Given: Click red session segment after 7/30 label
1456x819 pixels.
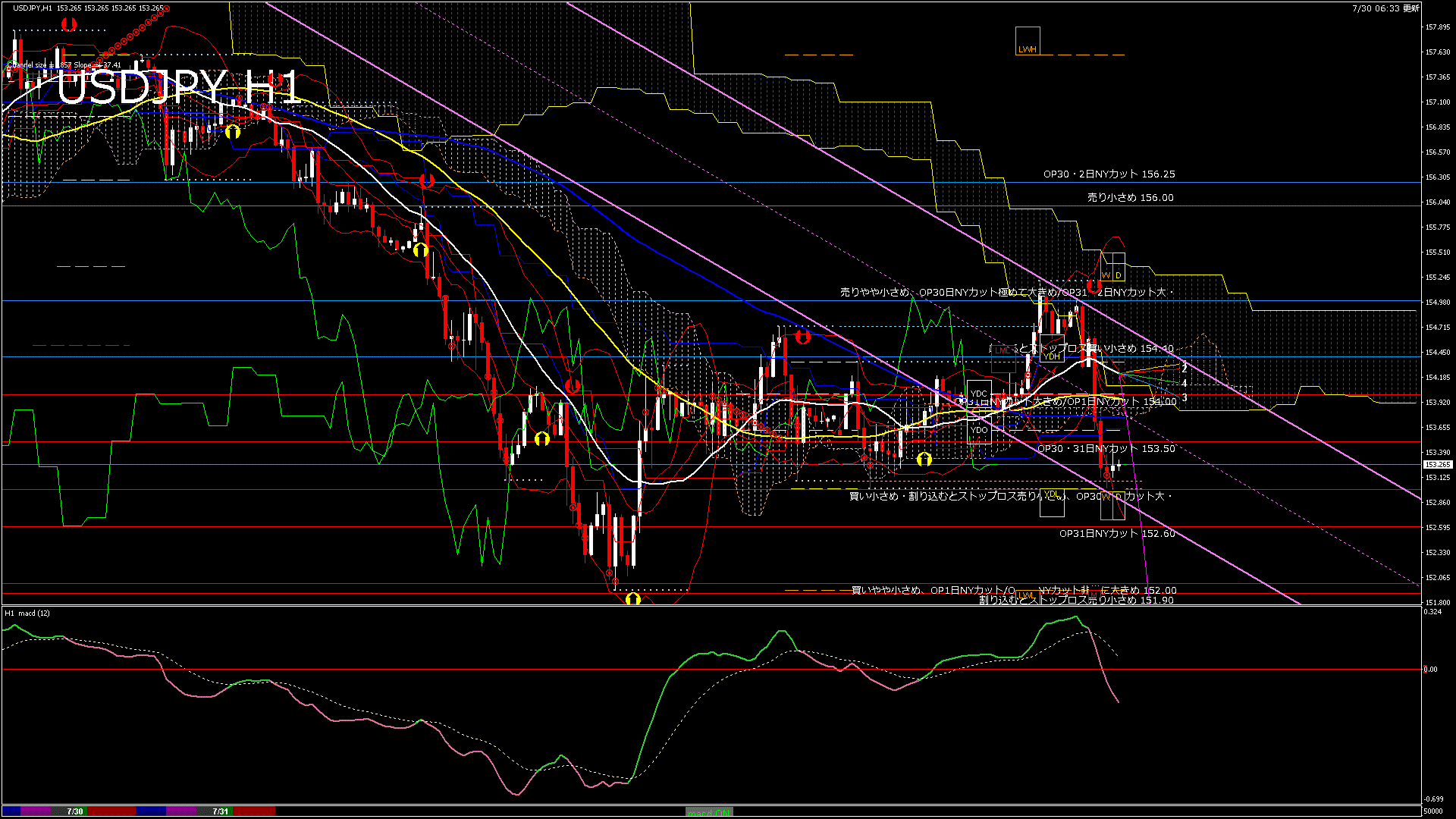Looking at the screenshot, I should point(111,811).
